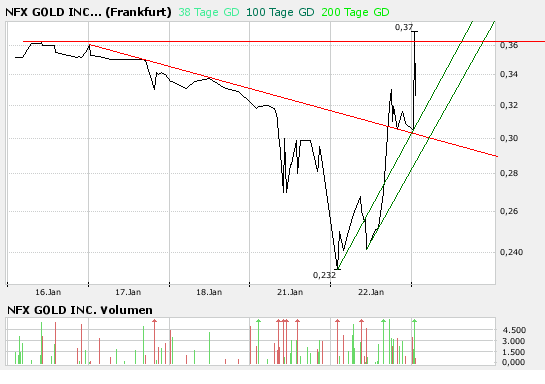Viewport: 545px width, 384px height.
Task: Click the chart title NFX GOLD INC... (Frankfurt)
Action: [x=88, y=13]
